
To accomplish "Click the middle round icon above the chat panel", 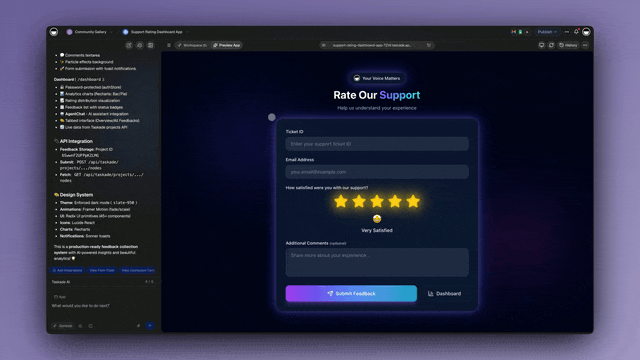I will 140,45.
